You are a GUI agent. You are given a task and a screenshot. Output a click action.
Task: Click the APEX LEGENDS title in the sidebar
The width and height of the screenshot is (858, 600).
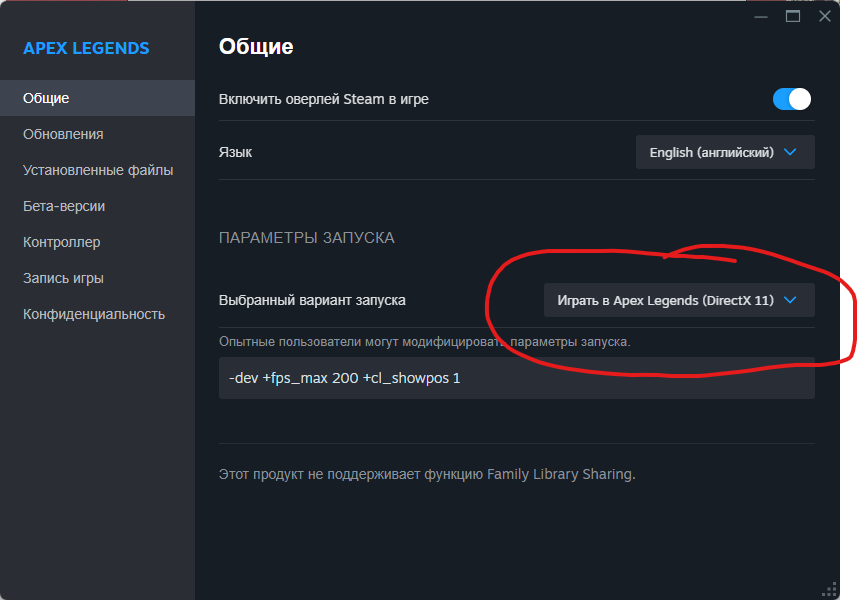pyautogui.click(x=86, y=48)
